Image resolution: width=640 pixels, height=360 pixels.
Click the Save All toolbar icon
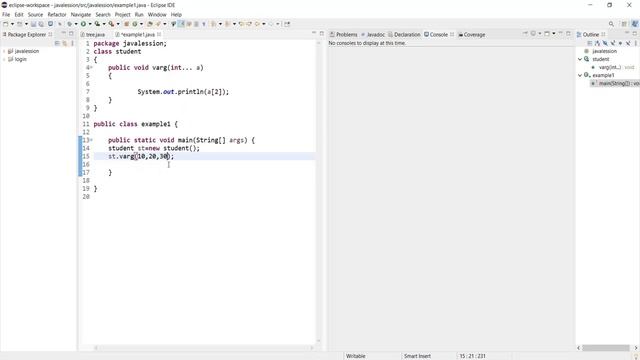41,24
